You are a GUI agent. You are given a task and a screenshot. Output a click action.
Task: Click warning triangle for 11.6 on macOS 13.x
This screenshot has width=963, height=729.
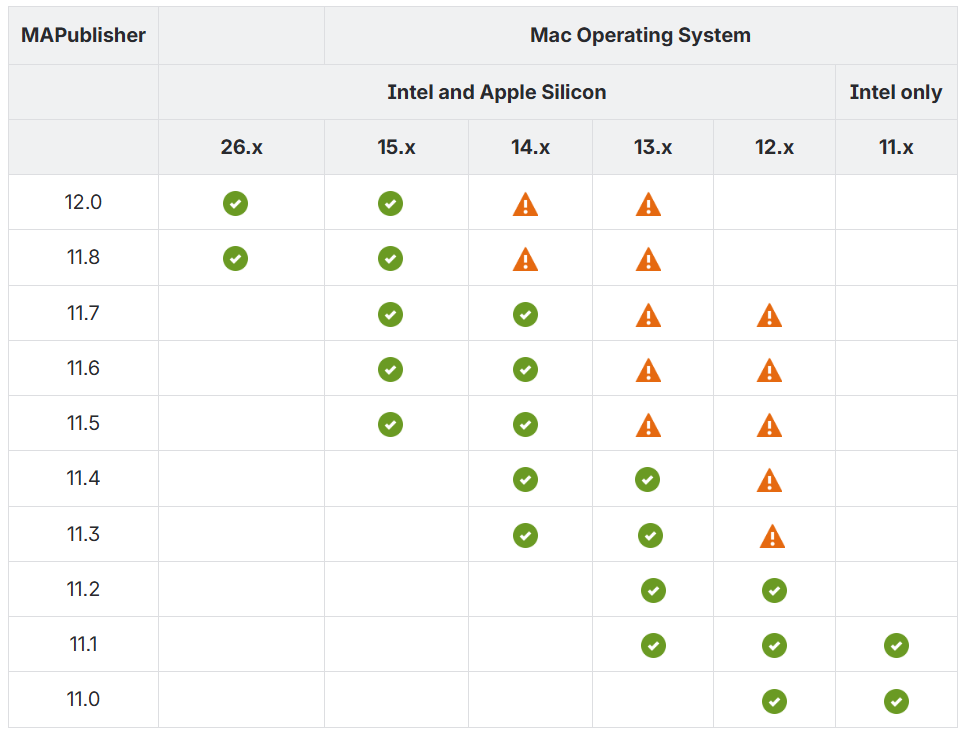(649, 370)
